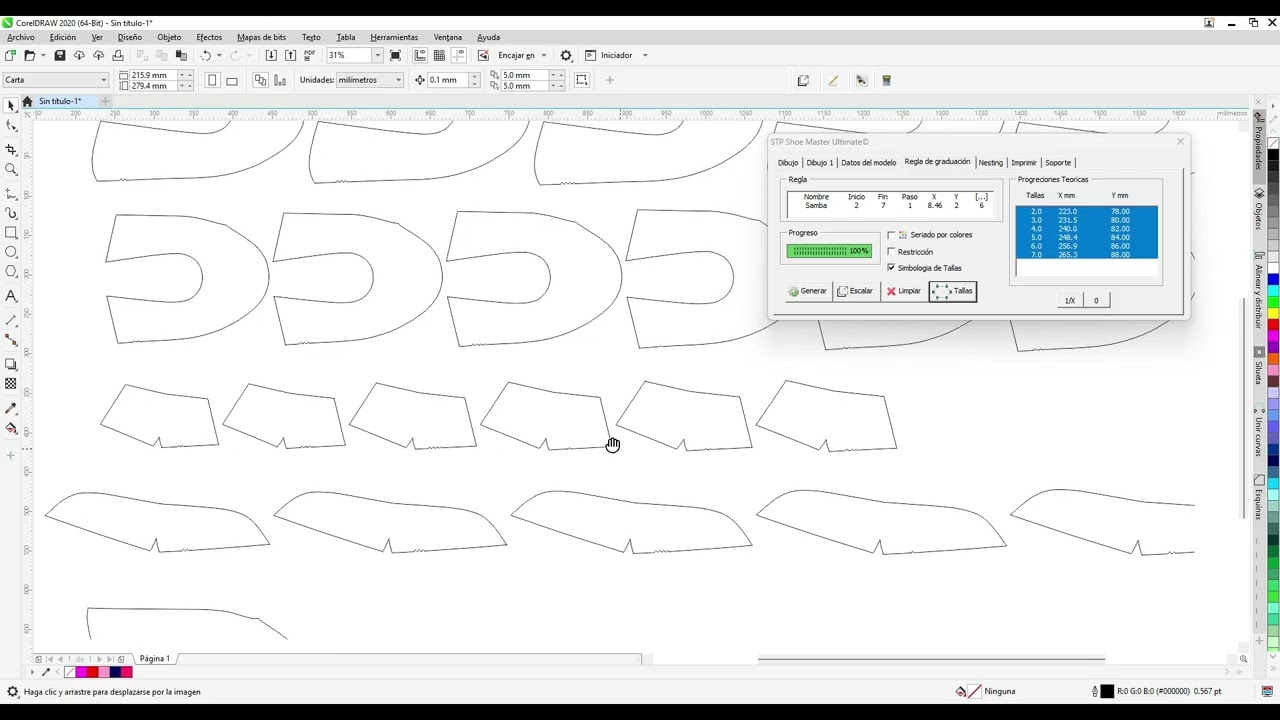The image size is (1280, 720).
Task: Expand the Iniciador launcher dropdown arrow
Action: point(645,55)
